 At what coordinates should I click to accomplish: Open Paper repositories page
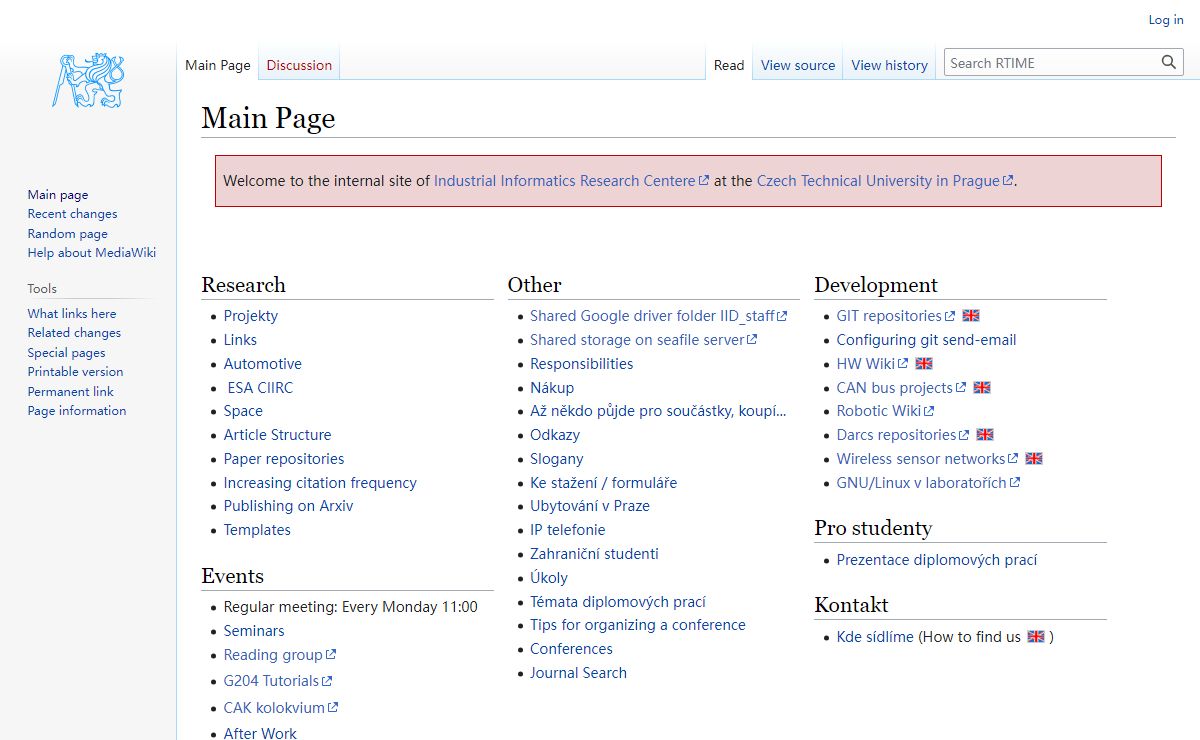click(284, 459)
